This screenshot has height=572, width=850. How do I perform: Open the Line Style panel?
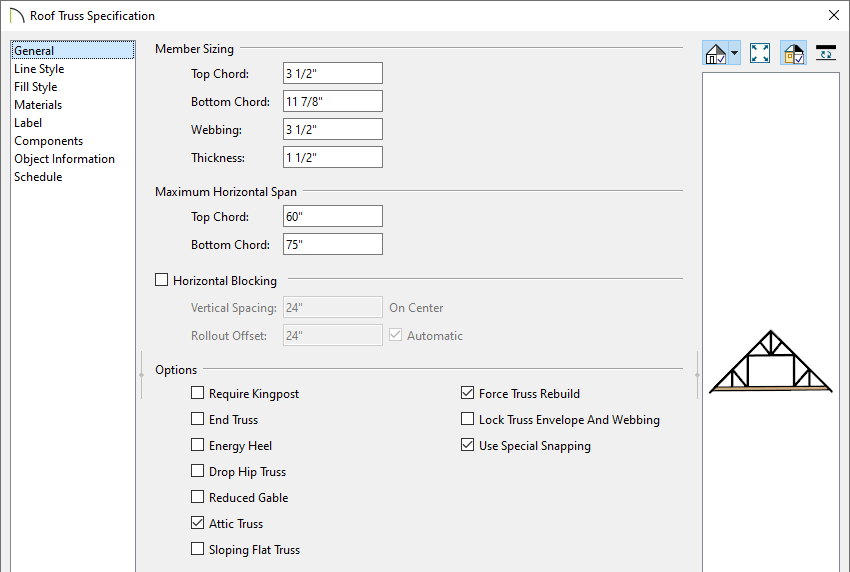click(39, 69)
